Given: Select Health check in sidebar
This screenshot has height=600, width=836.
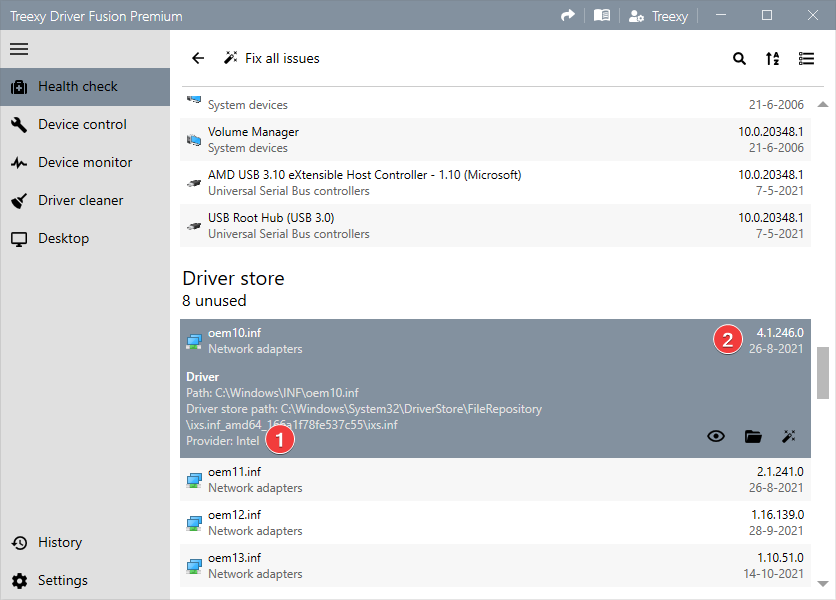Looking at the screenshot, I should tap(85, 86).
